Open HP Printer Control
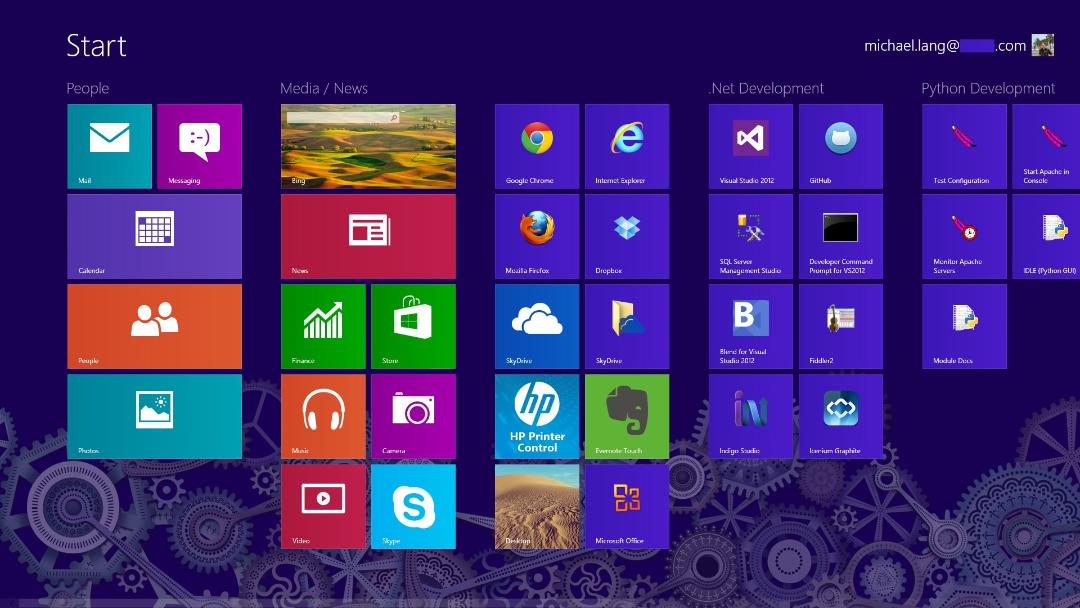 (x=537, y=417)
